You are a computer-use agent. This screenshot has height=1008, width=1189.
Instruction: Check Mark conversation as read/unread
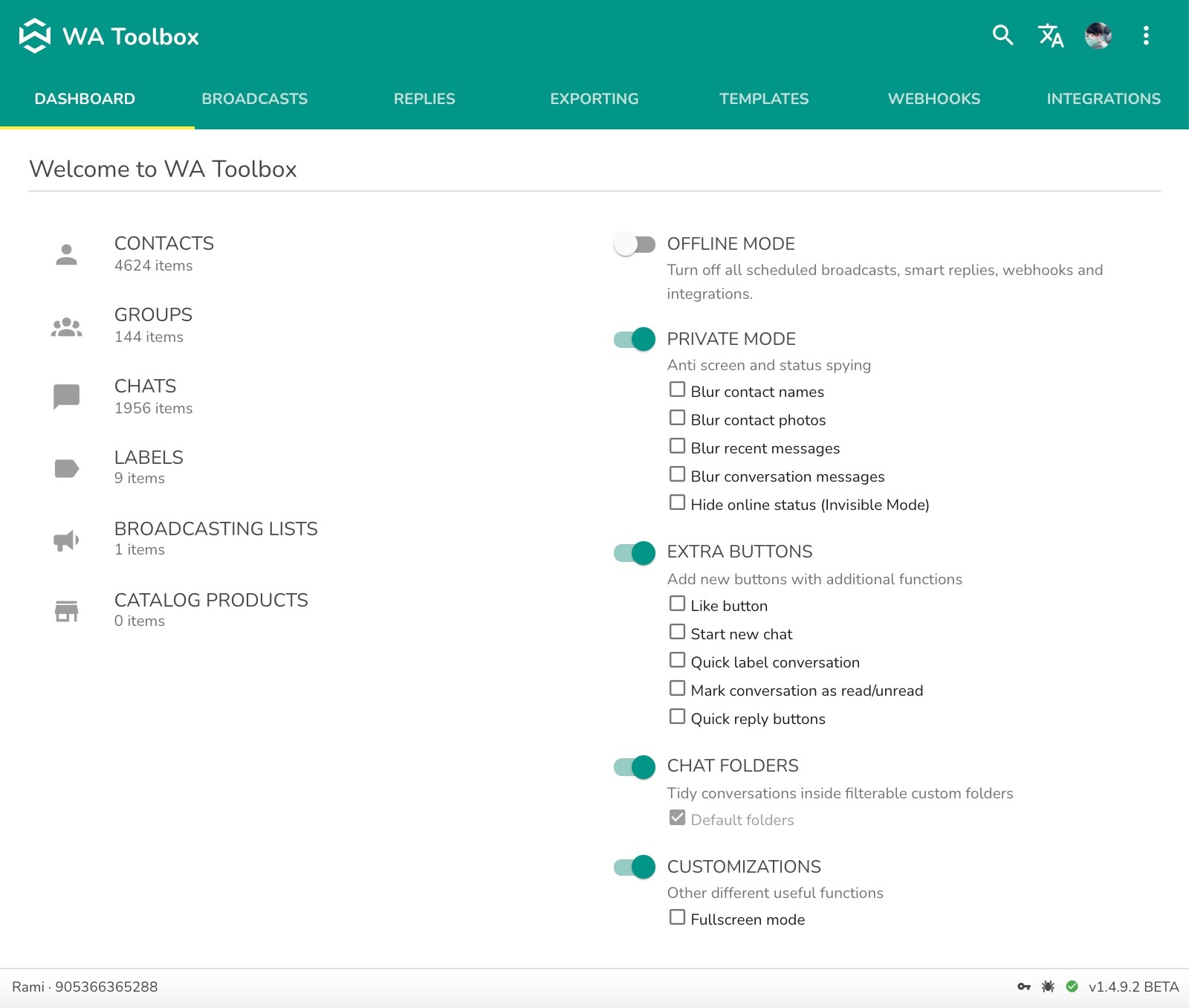677,688
